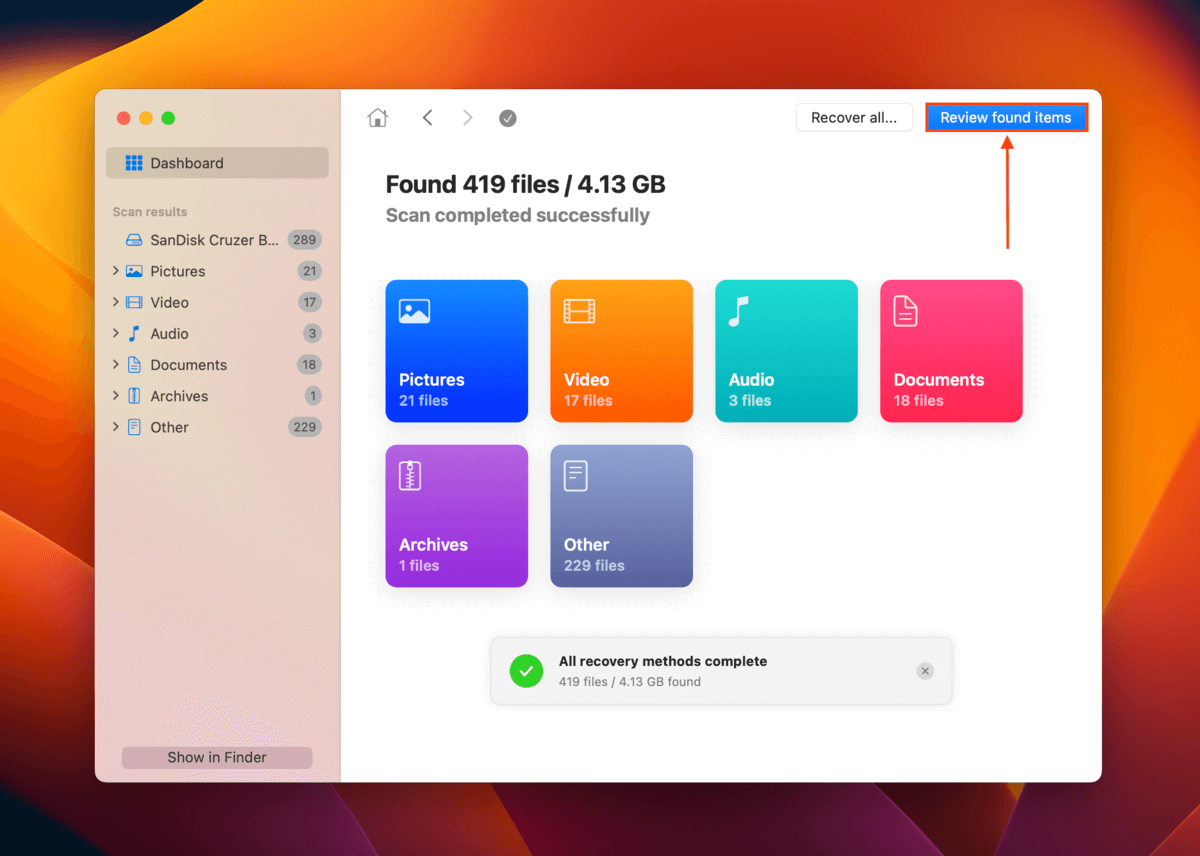Select Video label in sidebar
Screen dimensions: 1200x856
coord(170,302)
